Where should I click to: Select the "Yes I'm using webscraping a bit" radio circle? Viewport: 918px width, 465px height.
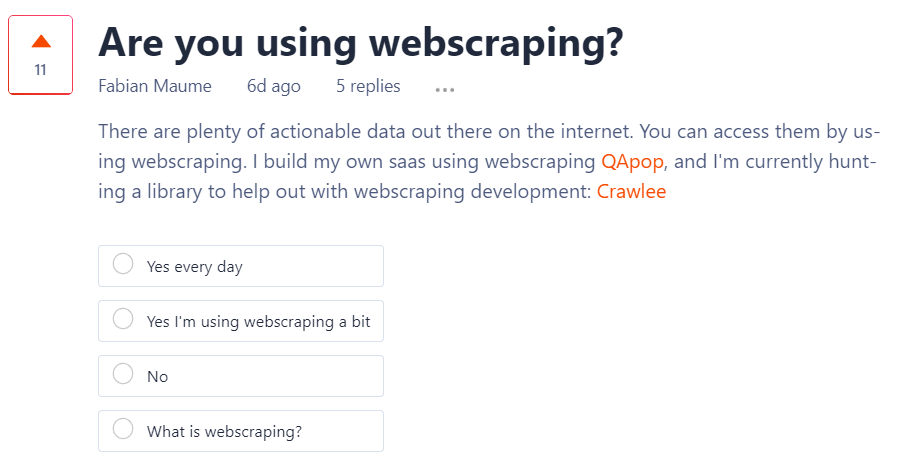[x=123, y=320]
